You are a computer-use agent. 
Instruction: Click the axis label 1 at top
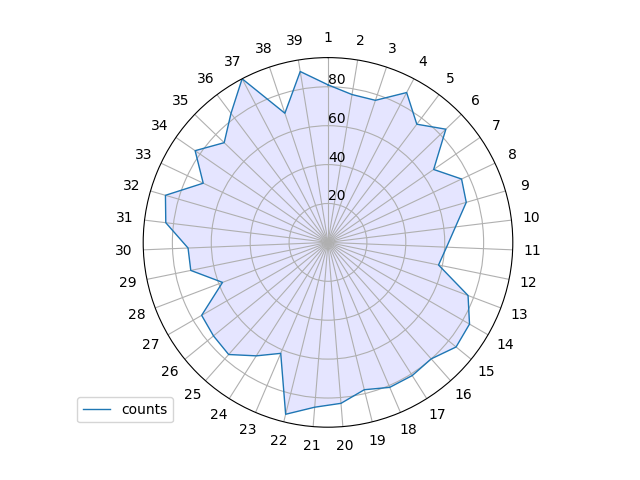tap(328, 38)
